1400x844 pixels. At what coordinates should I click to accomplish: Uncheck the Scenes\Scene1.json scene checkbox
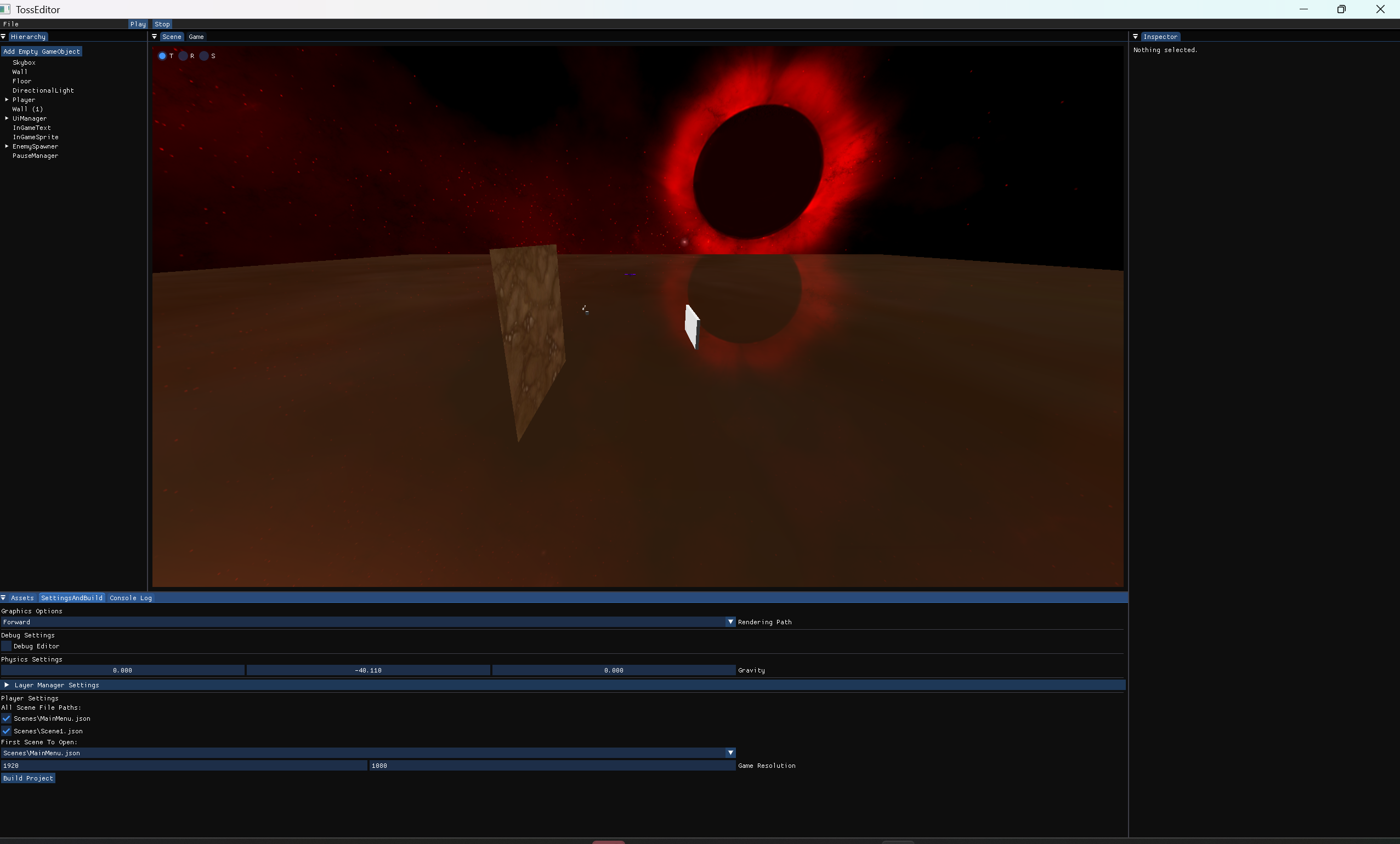click(x=6, y=731)
